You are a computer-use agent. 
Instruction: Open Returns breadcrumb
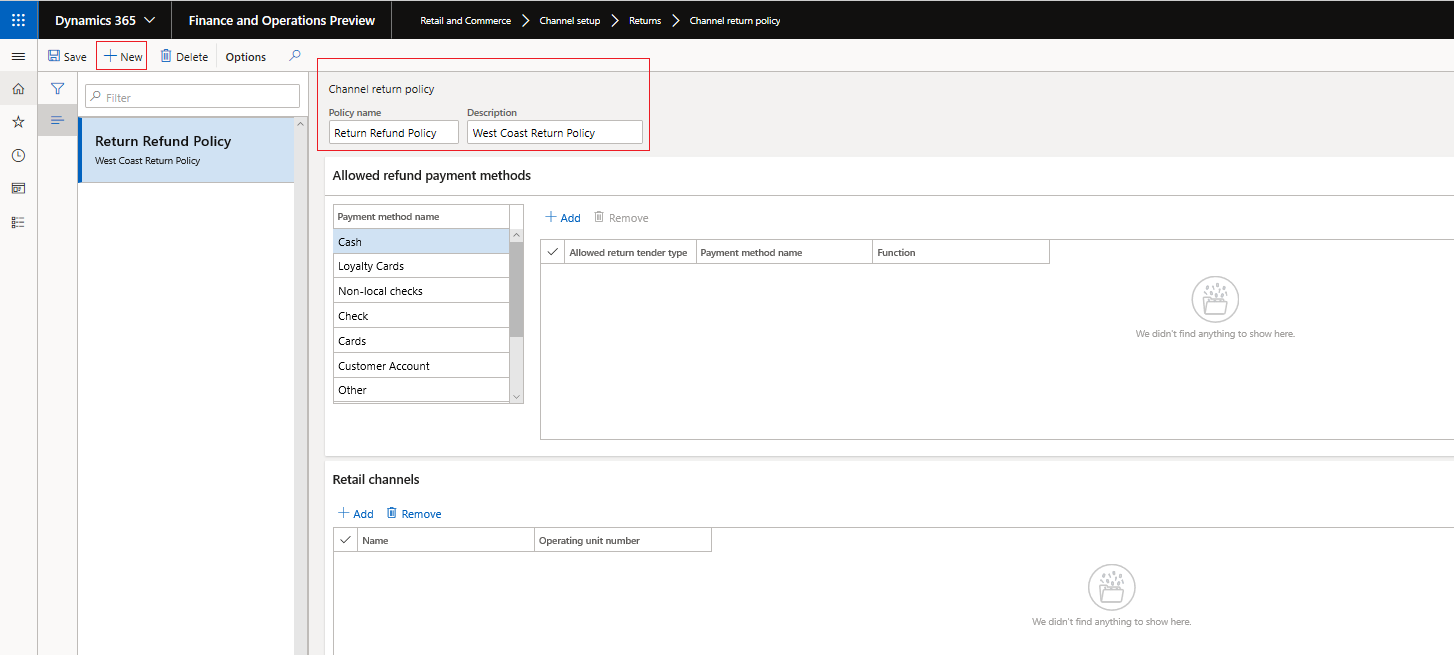645,20
